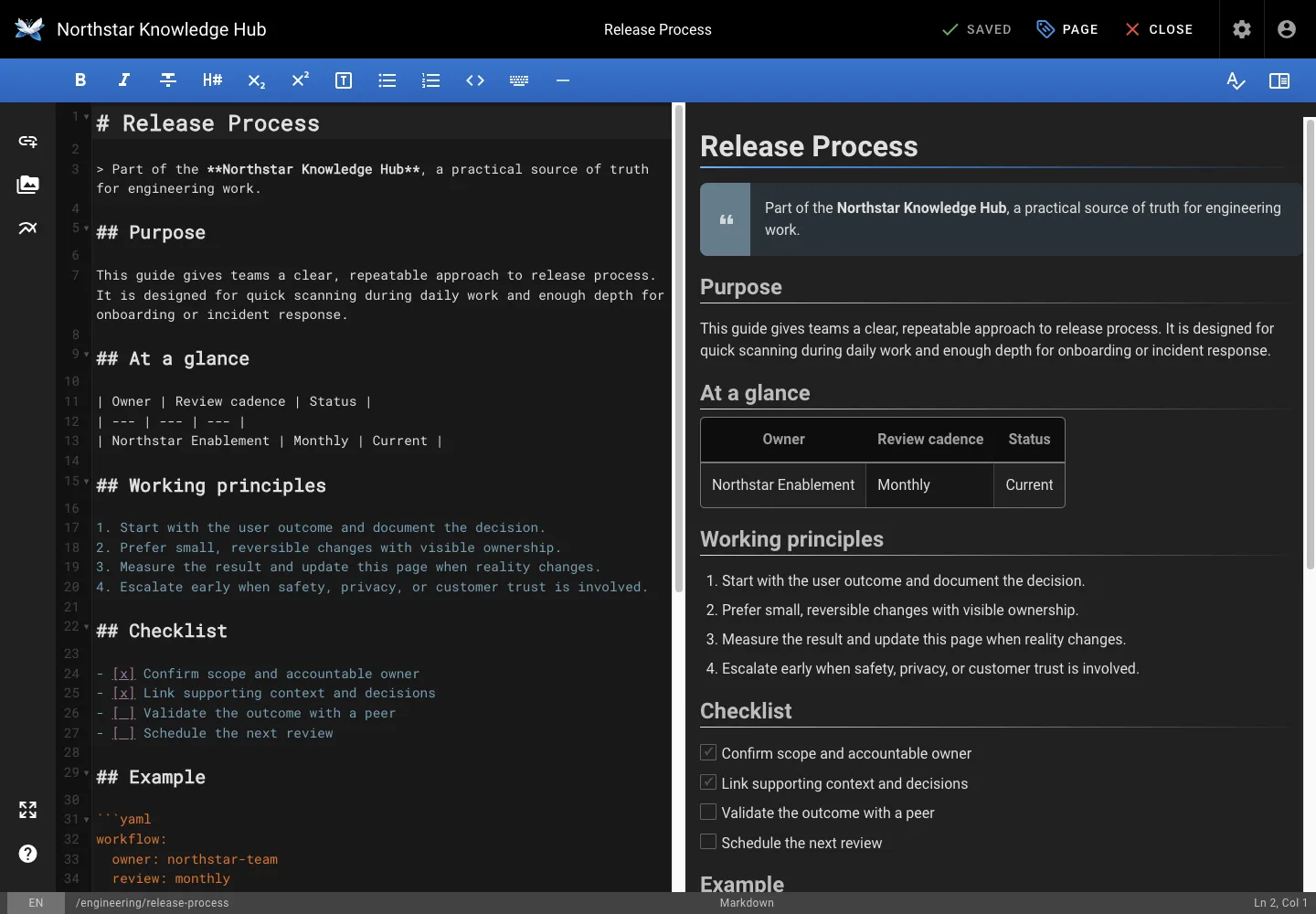1316x914 pixels.
Task: Apply italic formatting
Action: point(124,80)
